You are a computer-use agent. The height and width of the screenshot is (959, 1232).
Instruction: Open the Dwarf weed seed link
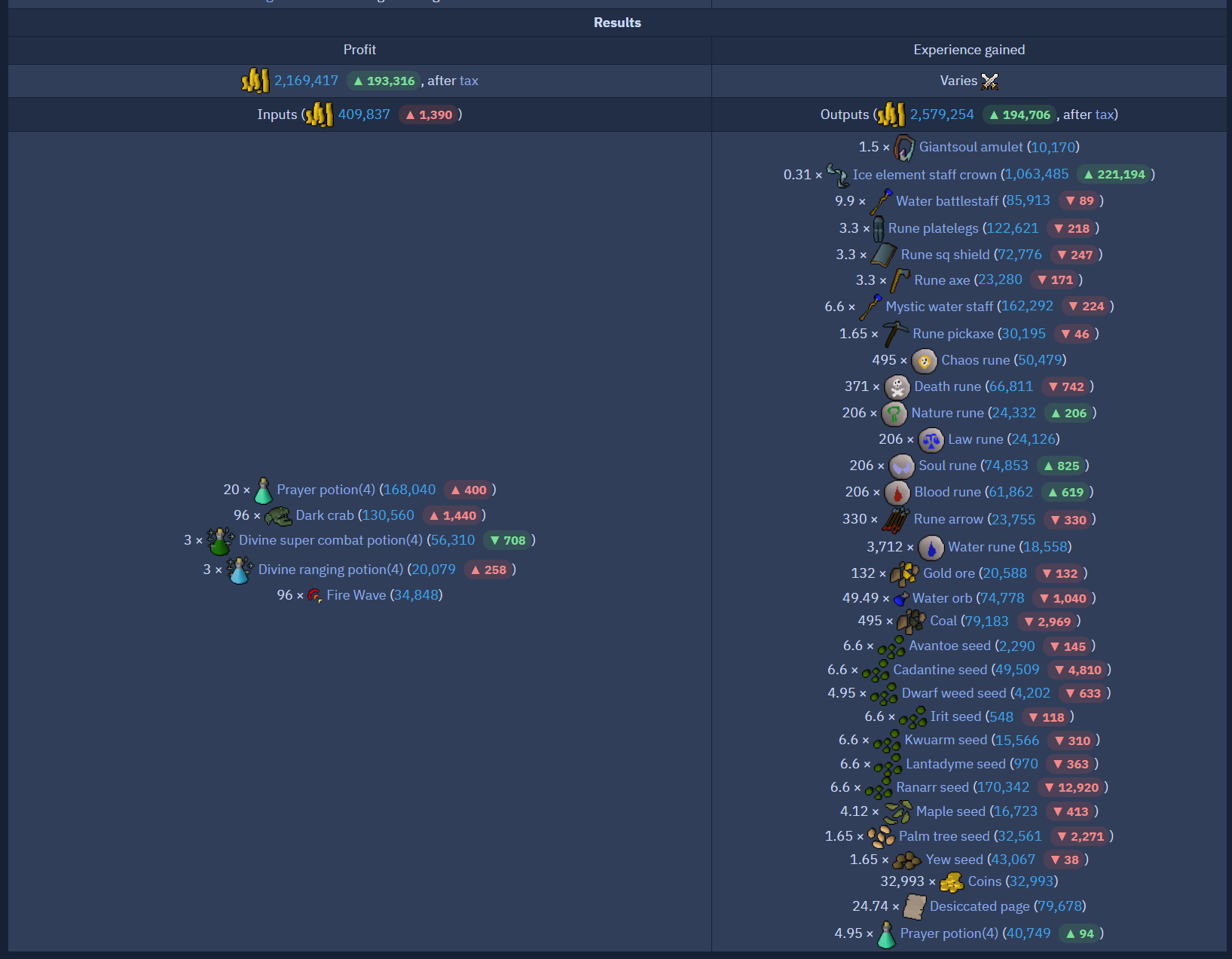tap(954, 693)
